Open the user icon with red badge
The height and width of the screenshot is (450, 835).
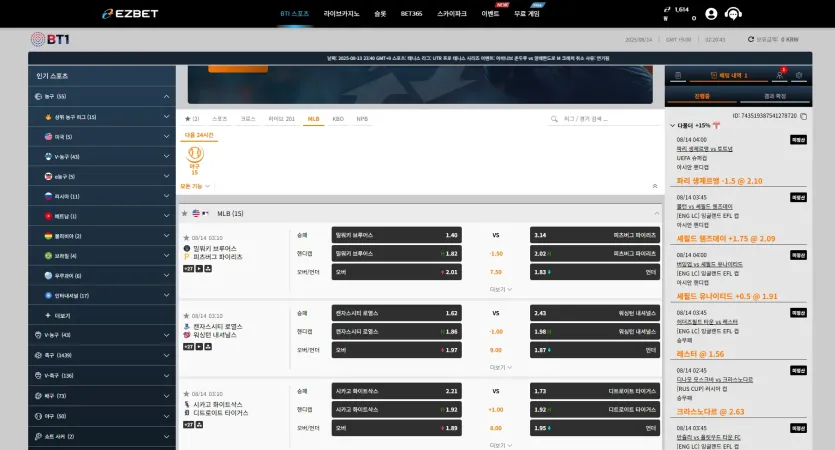click(780, 75)
